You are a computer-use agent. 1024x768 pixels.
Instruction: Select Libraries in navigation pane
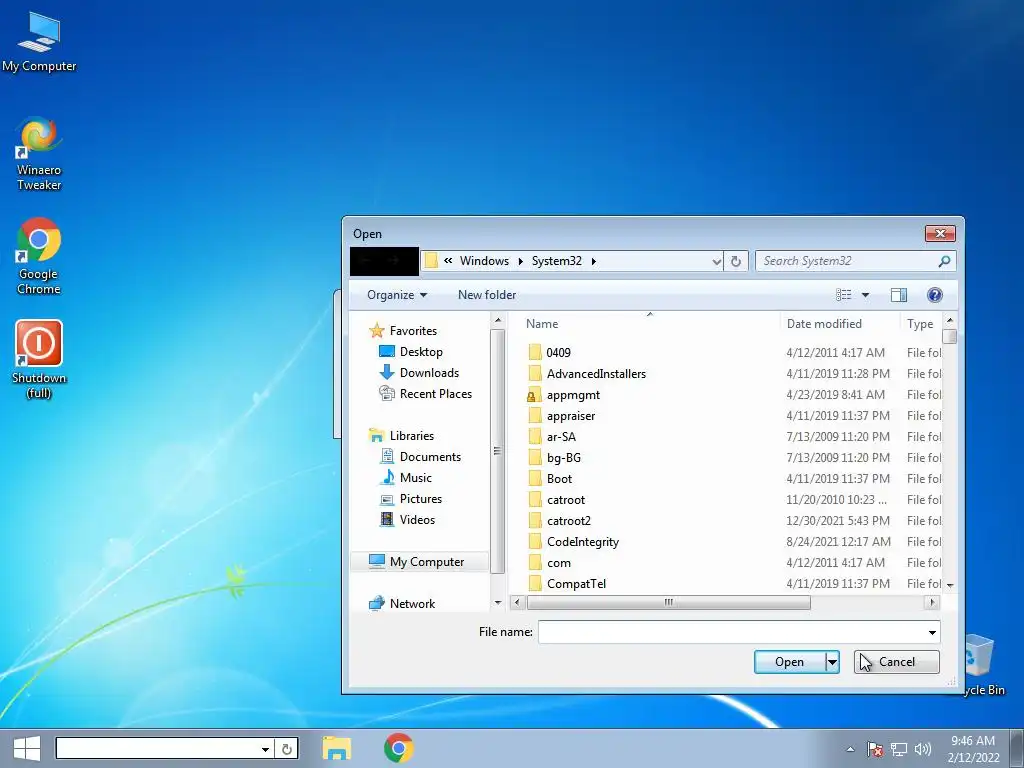point(402,436)
